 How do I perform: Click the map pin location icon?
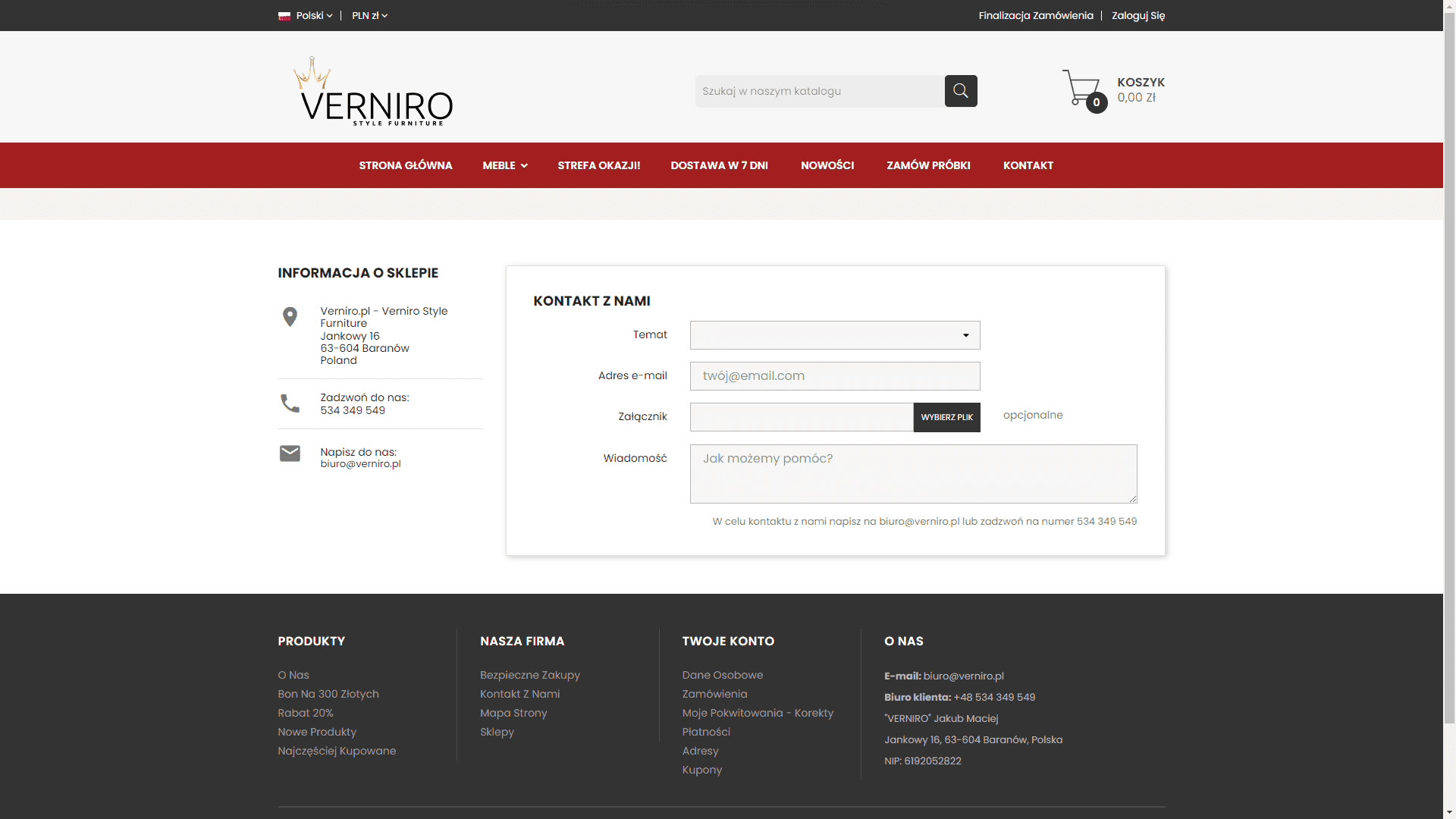point(290,317)
